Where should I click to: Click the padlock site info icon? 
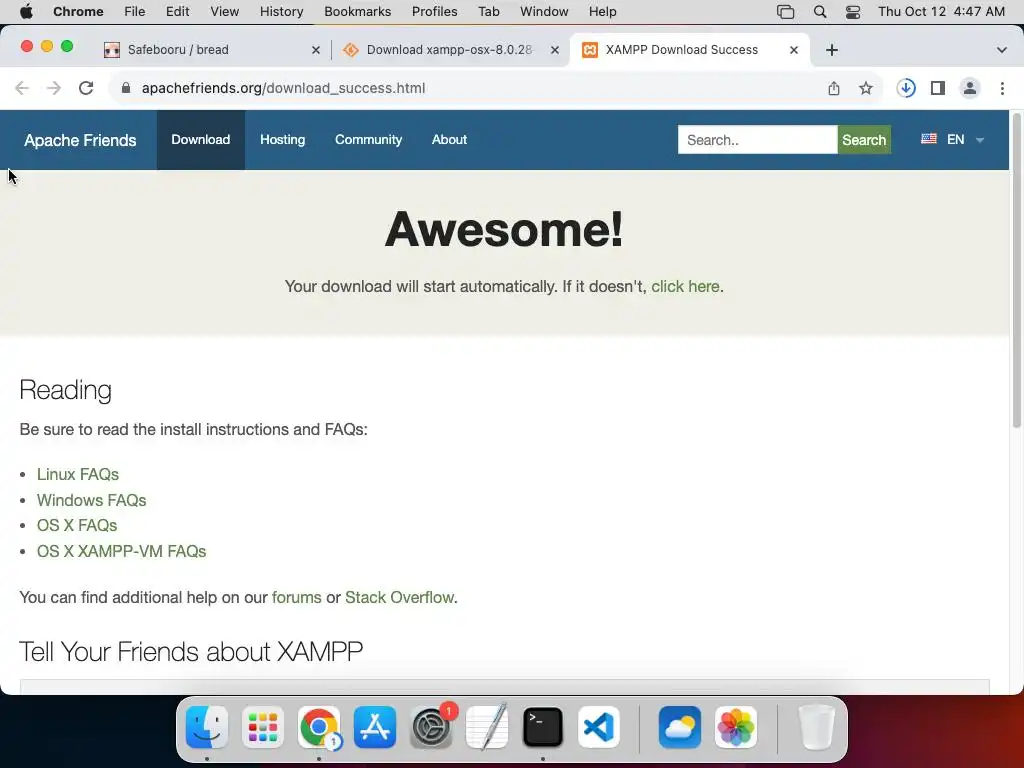[x=126, y=88]
